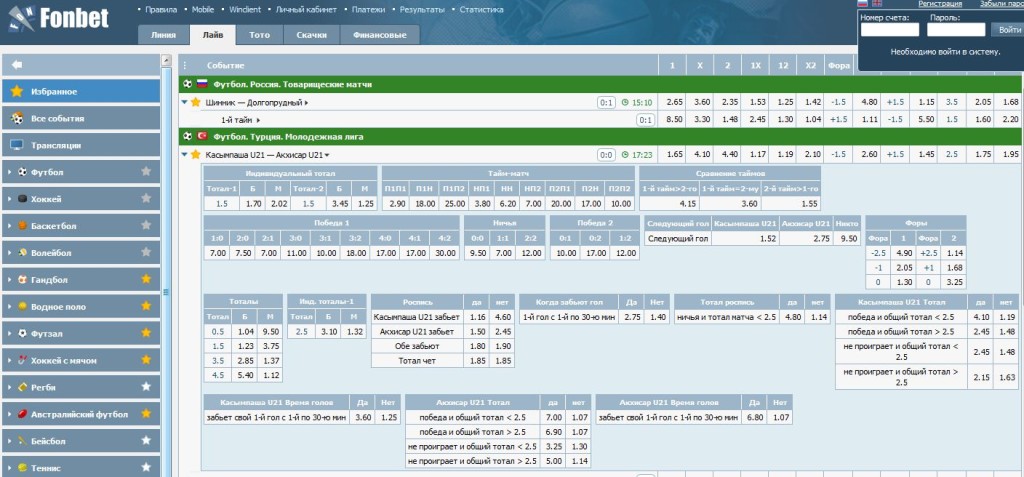Click the Теннис ball icon
The image size is (1024, 477).
point(23,468)
